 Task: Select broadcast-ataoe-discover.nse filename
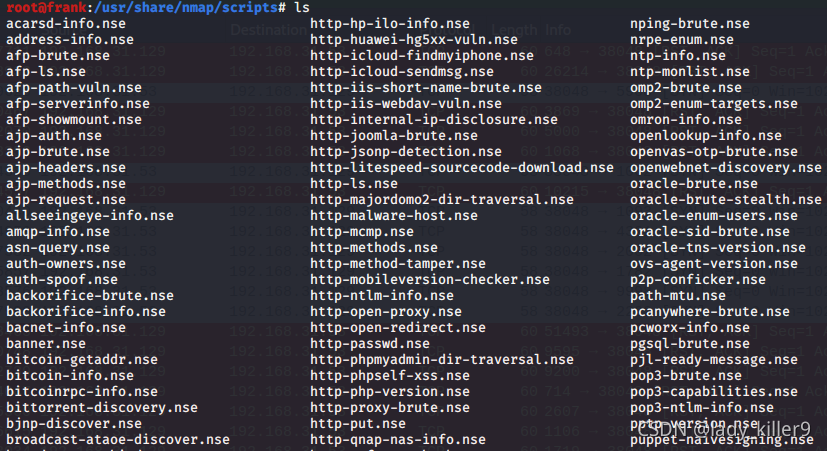[118, 440]
